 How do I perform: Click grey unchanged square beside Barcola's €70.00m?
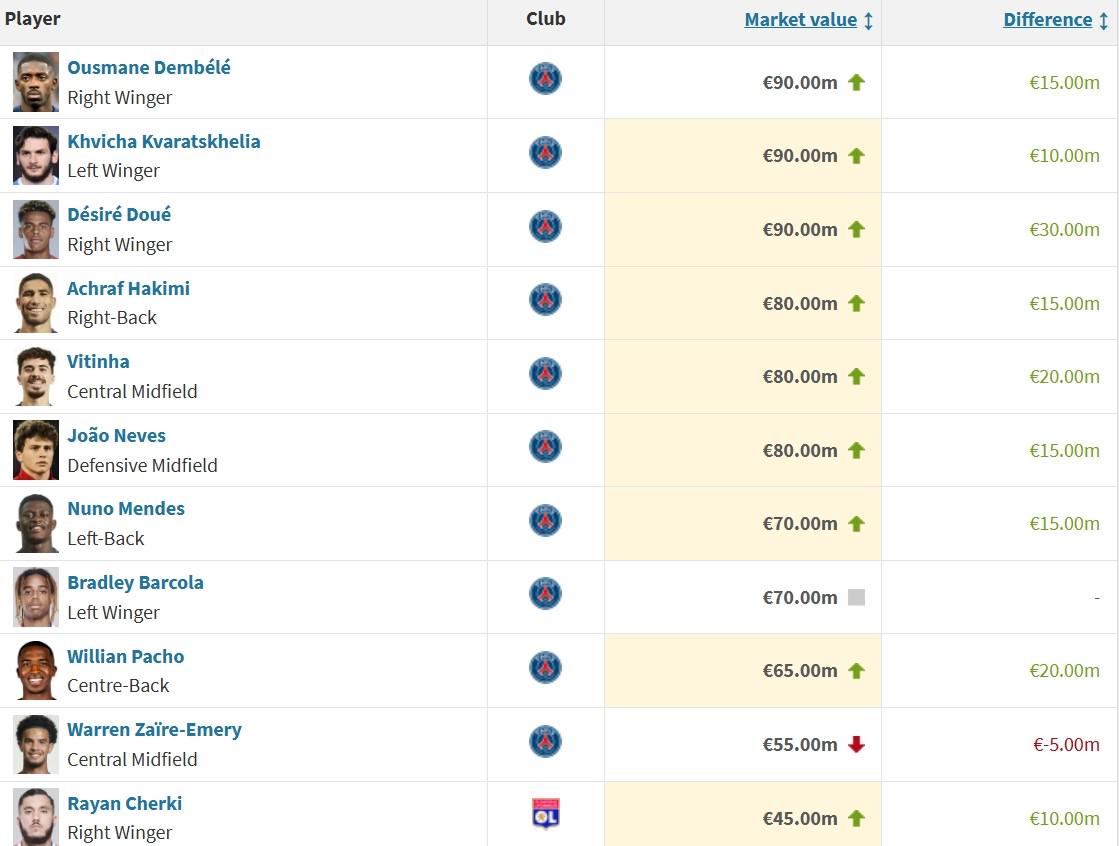[x=856, y=597]
